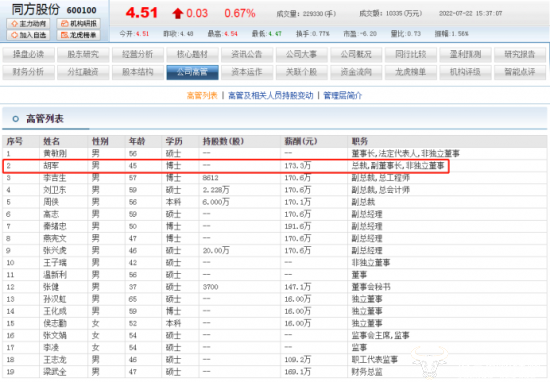Click 加入自选 to add stock to watchlist
The image size is (550, 382).
(28, 35)
